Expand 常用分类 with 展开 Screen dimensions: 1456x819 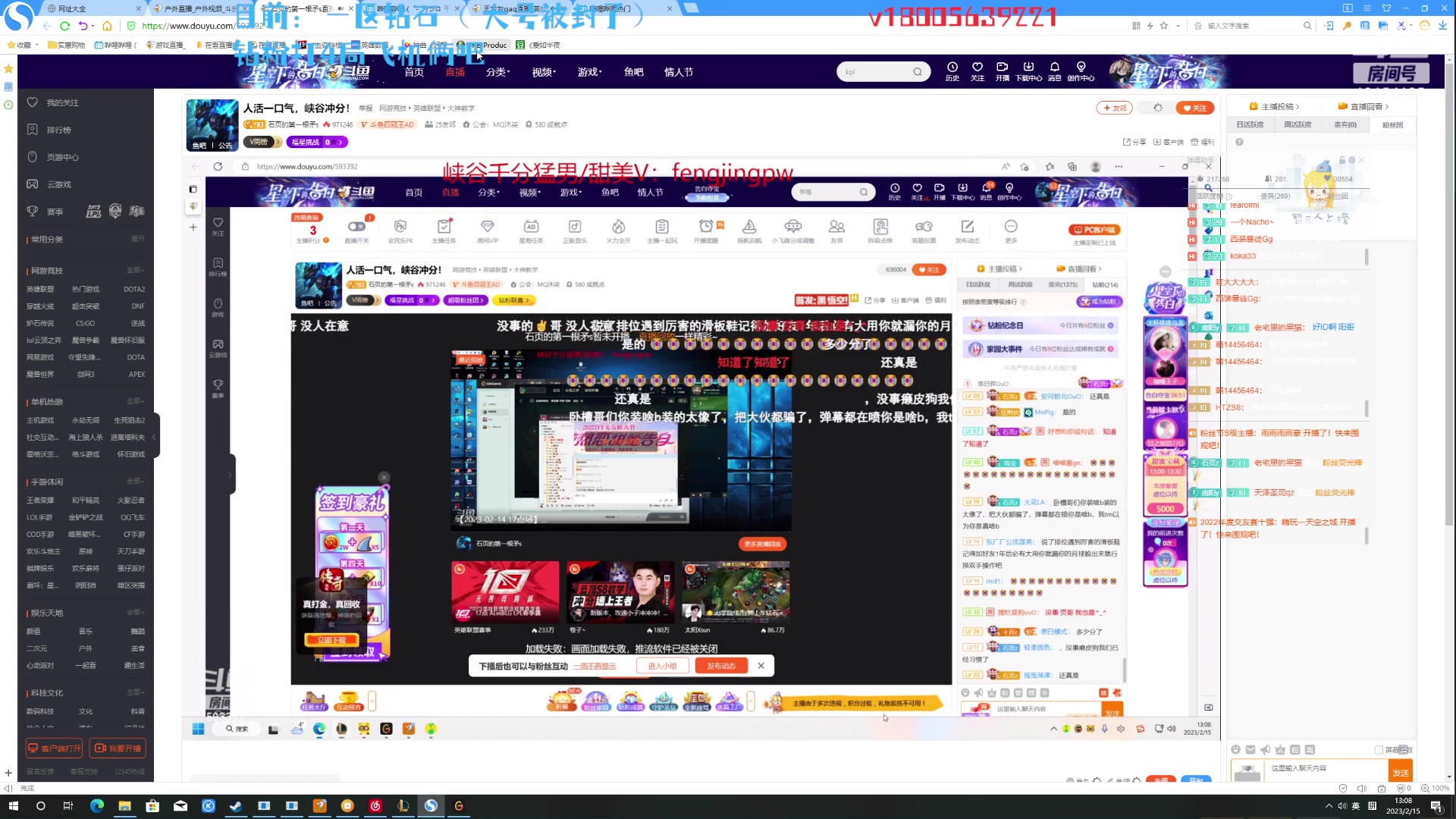pyautogui.click(x=137, y=239)
